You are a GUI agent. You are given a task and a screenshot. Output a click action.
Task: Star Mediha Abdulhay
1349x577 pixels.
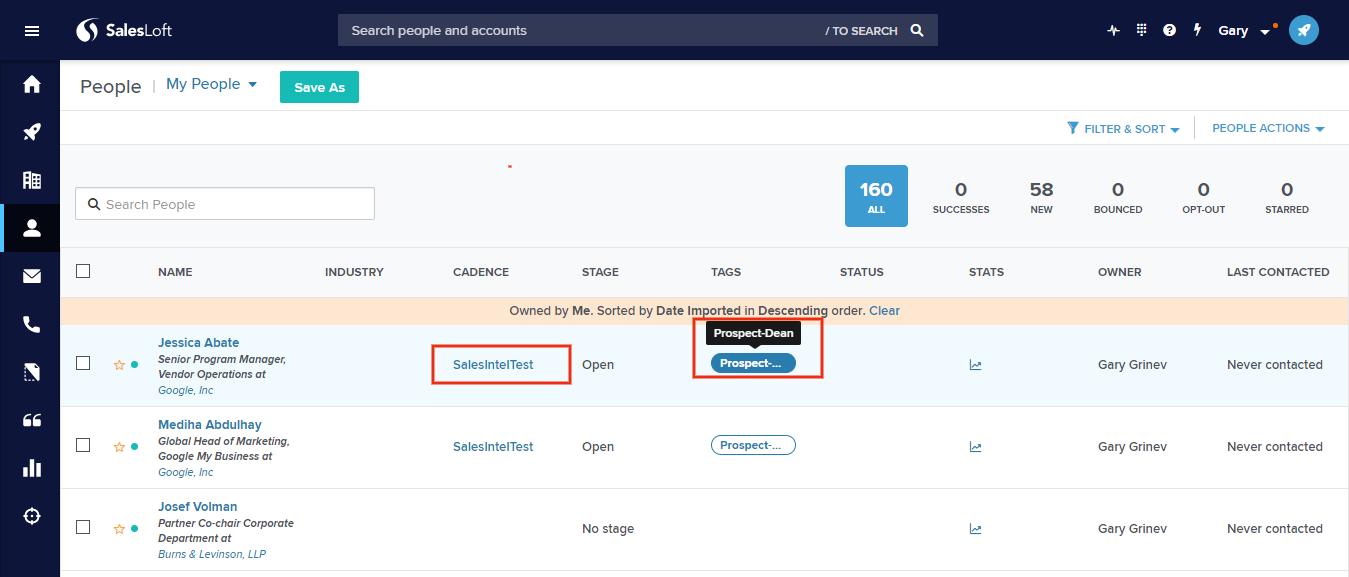[x=119, y=447]
